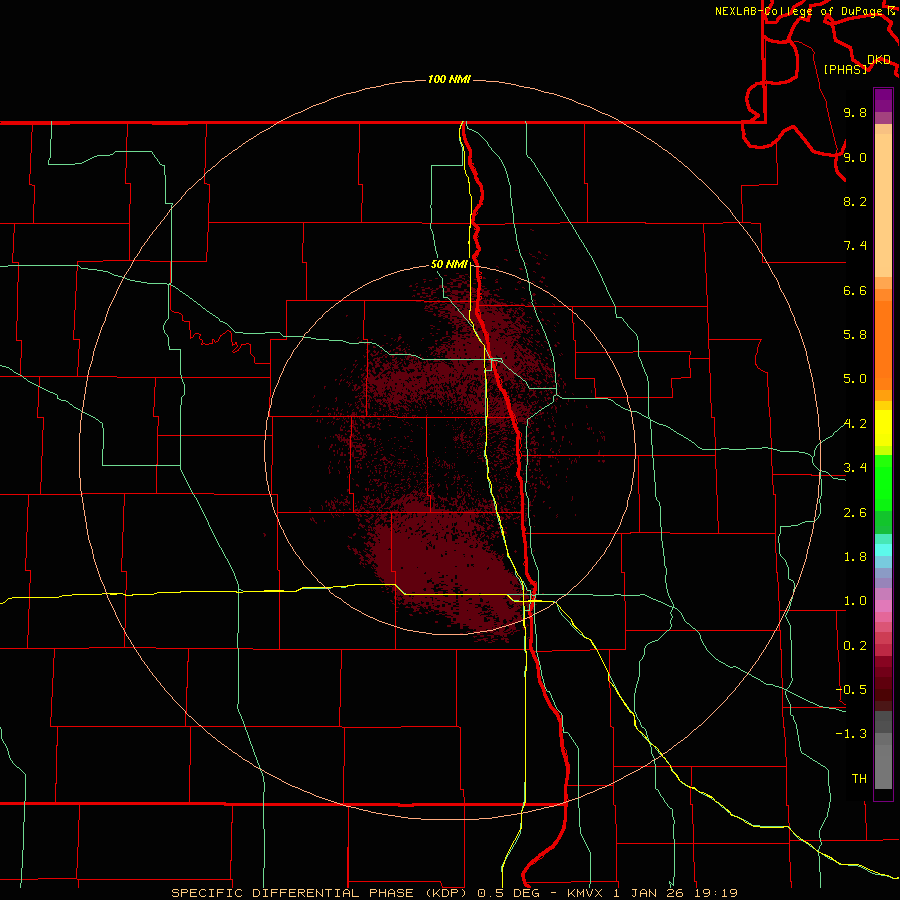This screenshot has height=900, width=900.
Task: Click the 50 NMI range ring label
Action: [449, 264]
